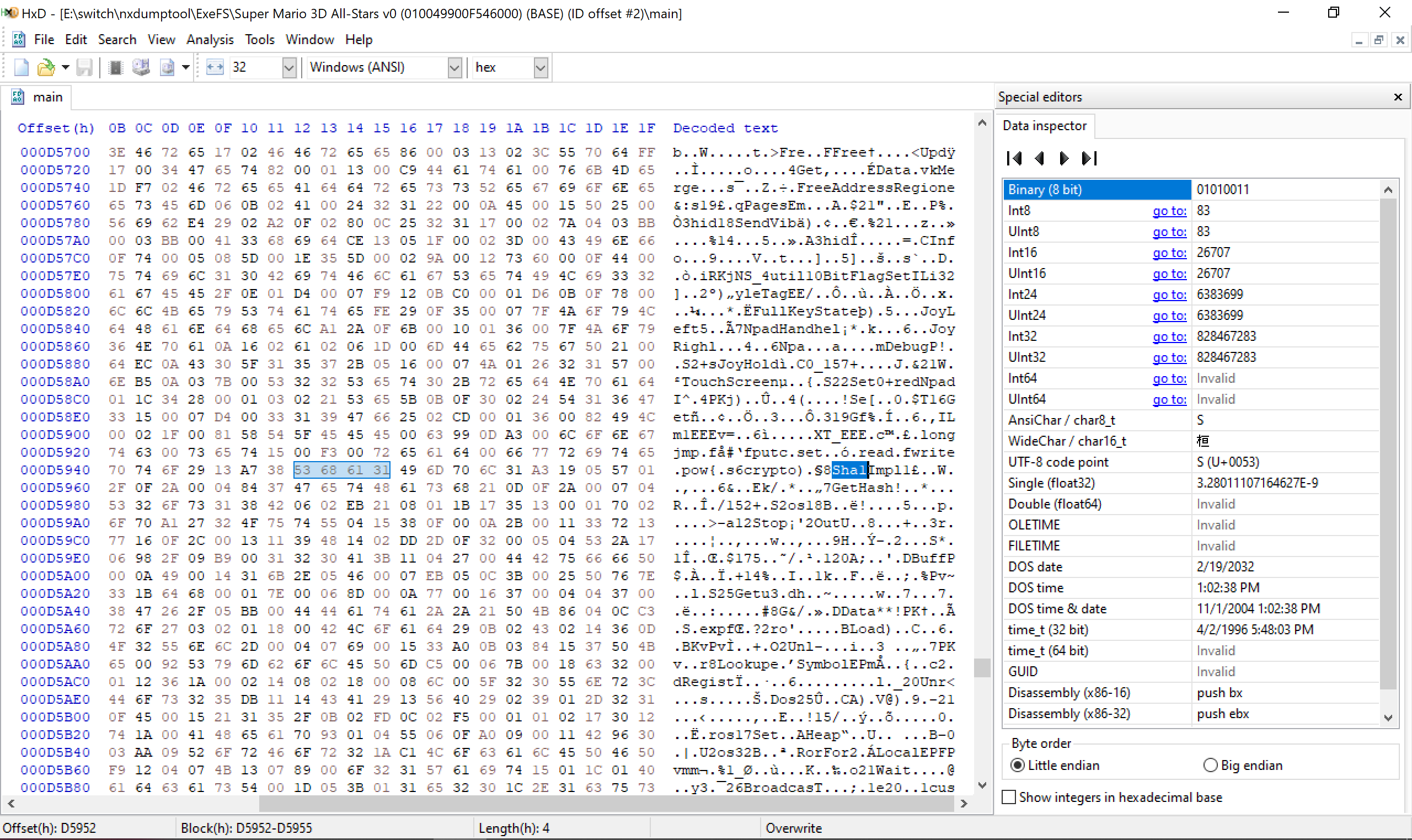Viewport: 1412px width, 840px height.
Task: Click the hex view vertical scrollbar thumb
Action: (982, 667)
